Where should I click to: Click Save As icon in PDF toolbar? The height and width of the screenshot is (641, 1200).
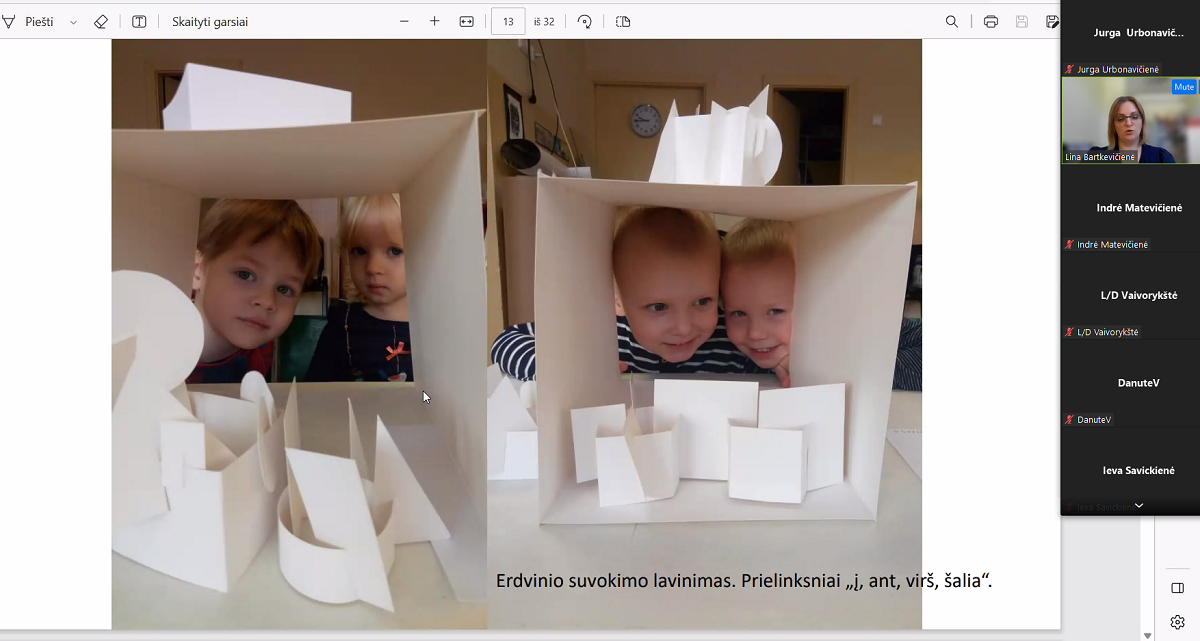[1052, 21]
